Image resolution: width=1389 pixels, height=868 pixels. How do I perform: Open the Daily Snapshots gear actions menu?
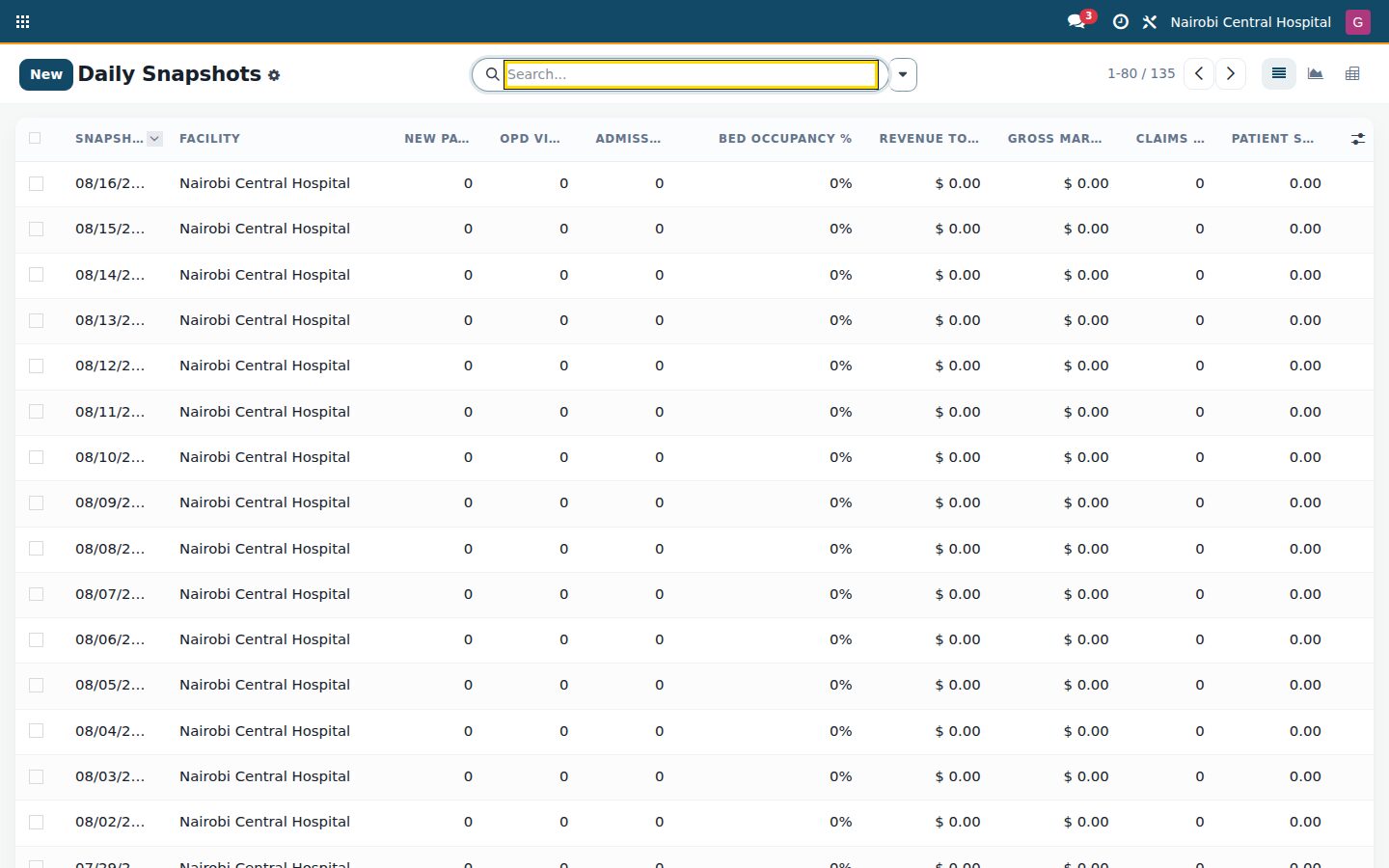[x=274, y=75]
